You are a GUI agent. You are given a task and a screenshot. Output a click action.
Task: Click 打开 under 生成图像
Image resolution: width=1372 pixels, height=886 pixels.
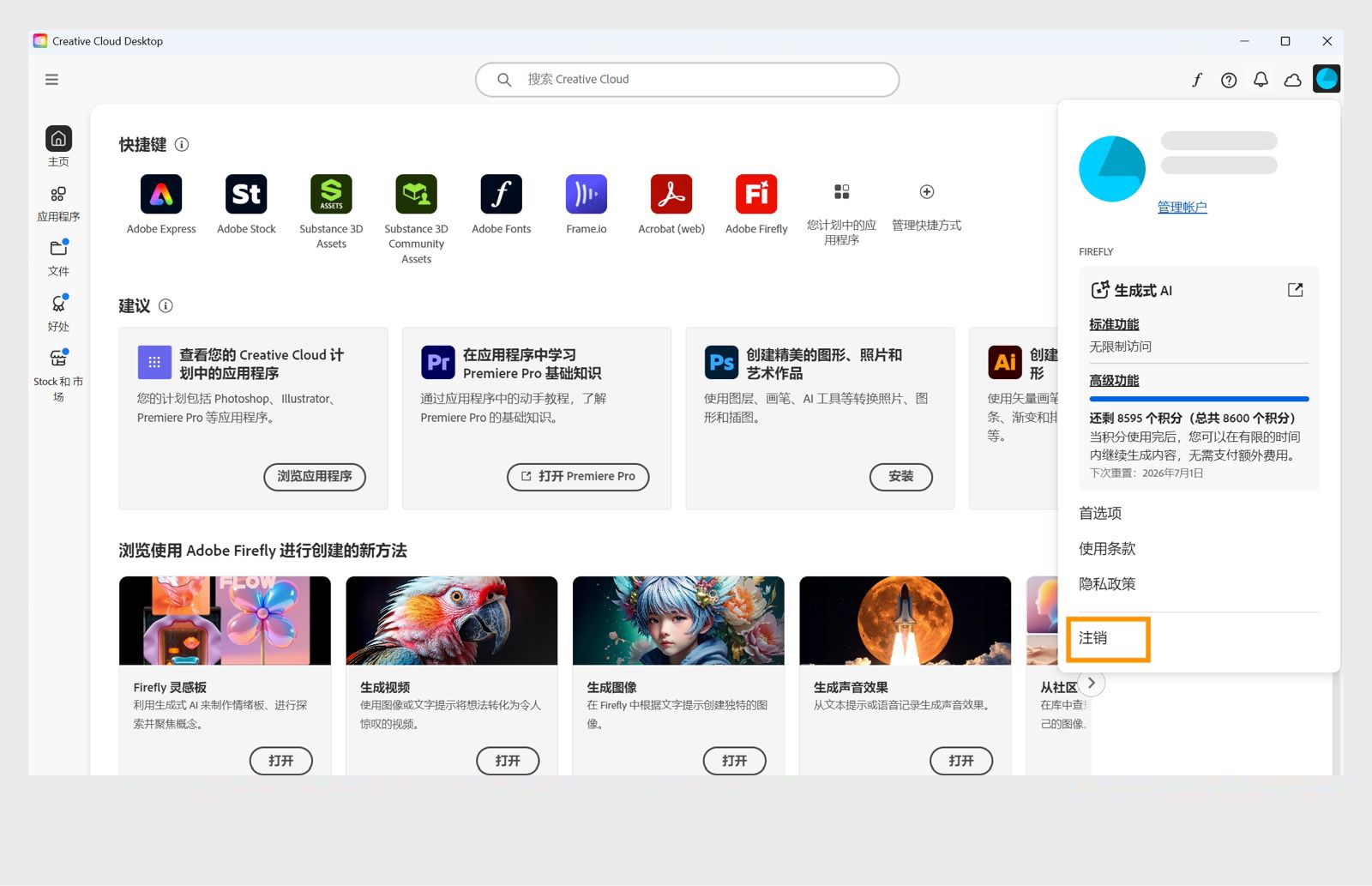[x=735, y=761]
